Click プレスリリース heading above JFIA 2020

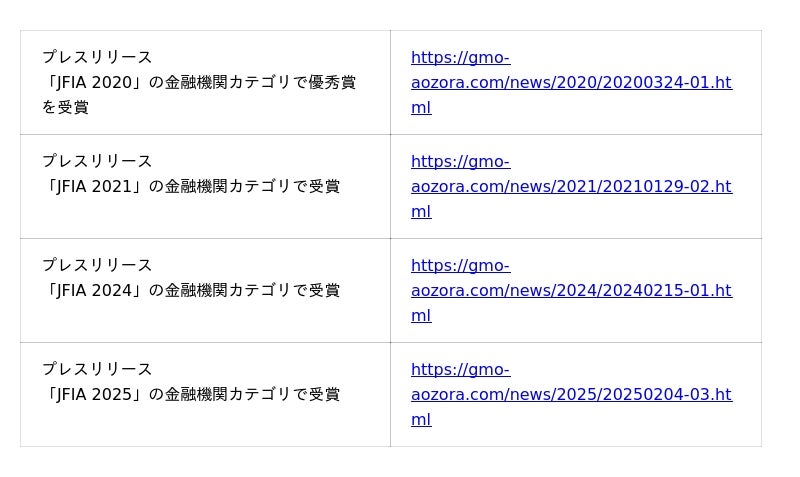97,57
